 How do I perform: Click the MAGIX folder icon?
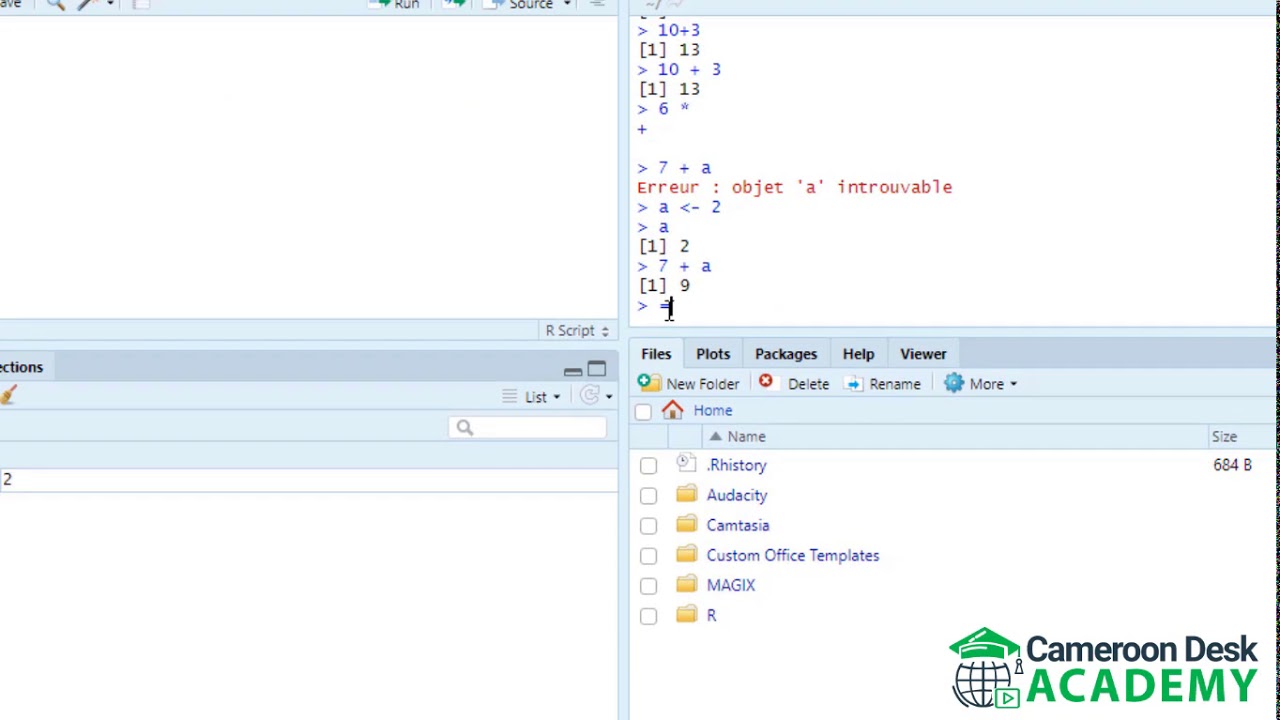point(686,584)
